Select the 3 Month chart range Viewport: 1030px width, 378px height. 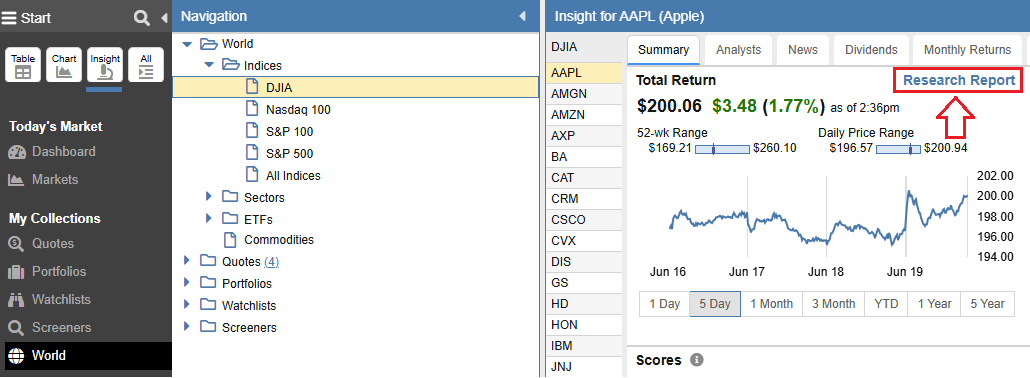click(834, 304)
